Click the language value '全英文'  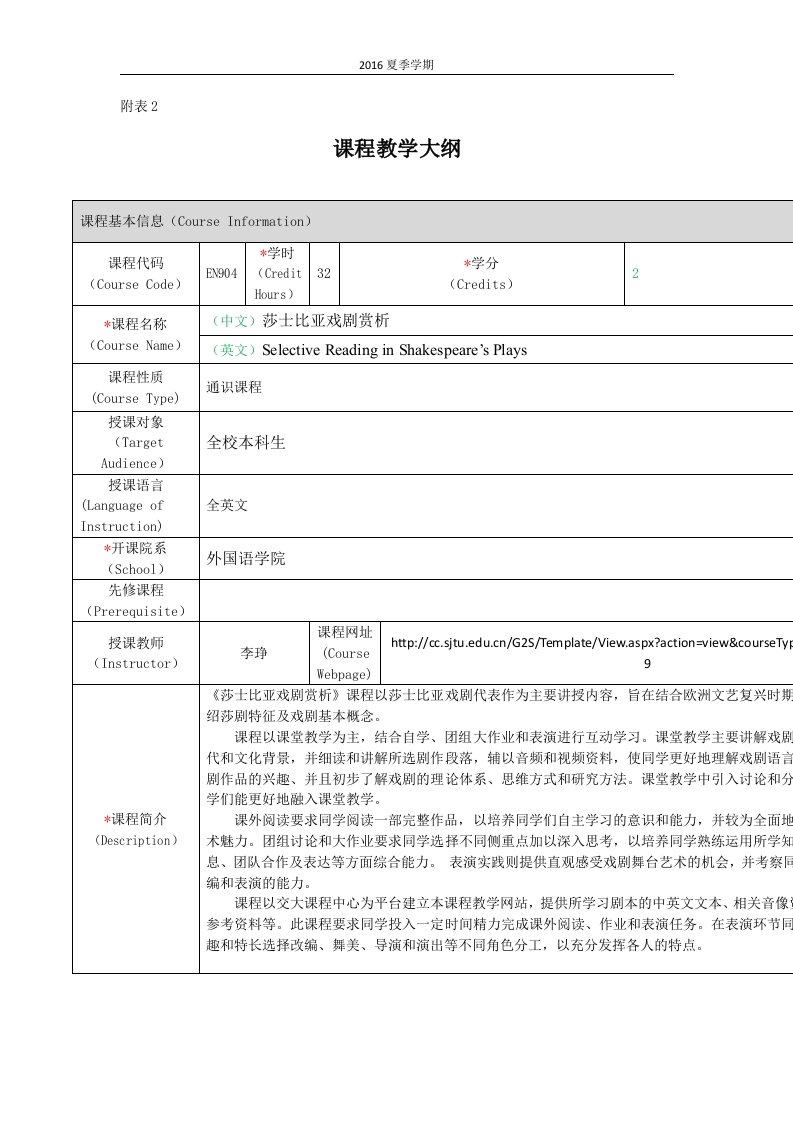click(227, 505)
